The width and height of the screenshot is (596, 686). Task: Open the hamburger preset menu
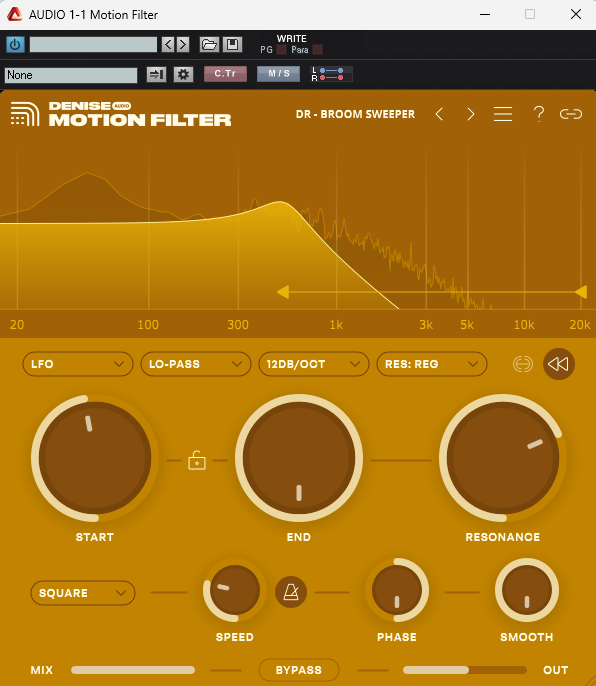click(x=503, y=114)
